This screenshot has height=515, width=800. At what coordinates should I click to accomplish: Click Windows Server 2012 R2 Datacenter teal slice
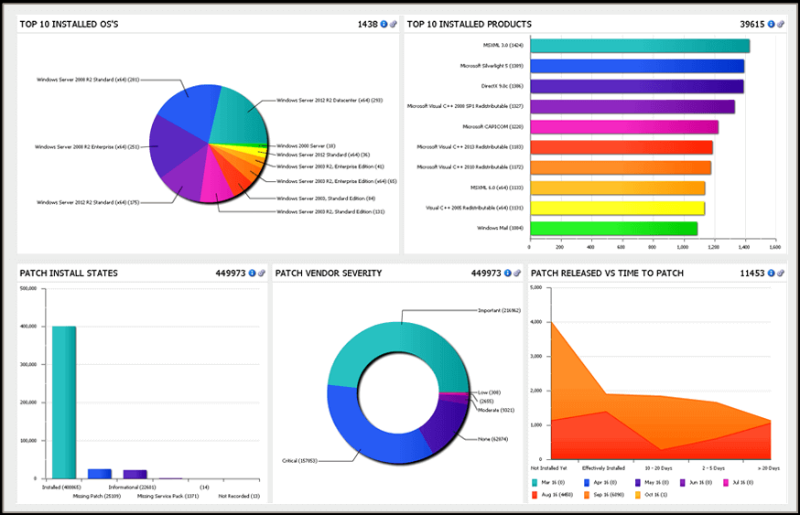coord(240,117)
